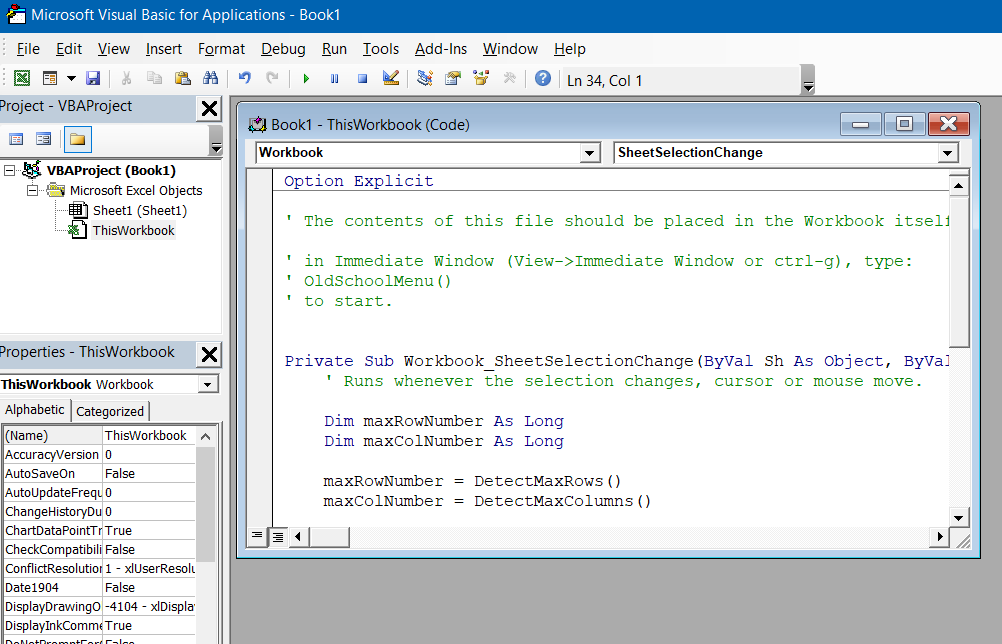This screenshot has width=1002, height=644.
Task: Collapse the Microsoft Excel Objects folder
Action: pyautogui.click(x=33, y=190)
